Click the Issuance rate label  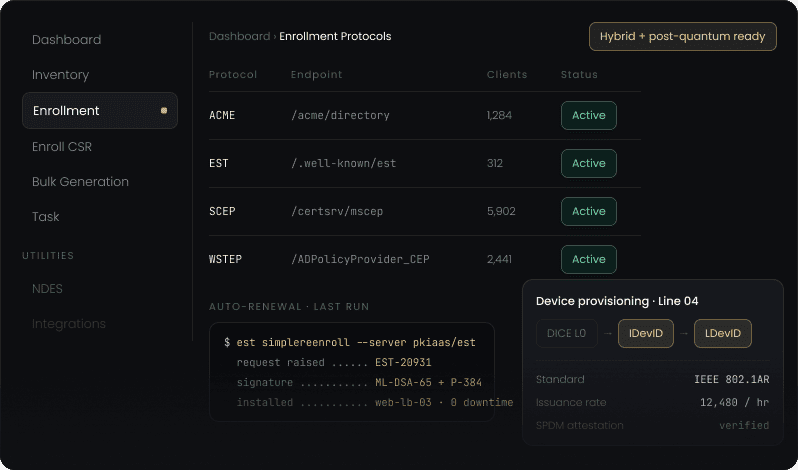571,402
